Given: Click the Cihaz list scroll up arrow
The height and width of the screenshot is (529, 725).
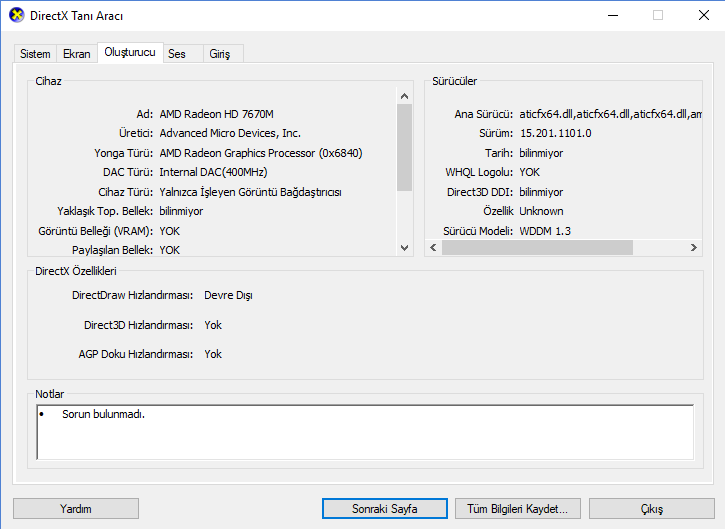Looking at the screenshot, I should 405,96.
